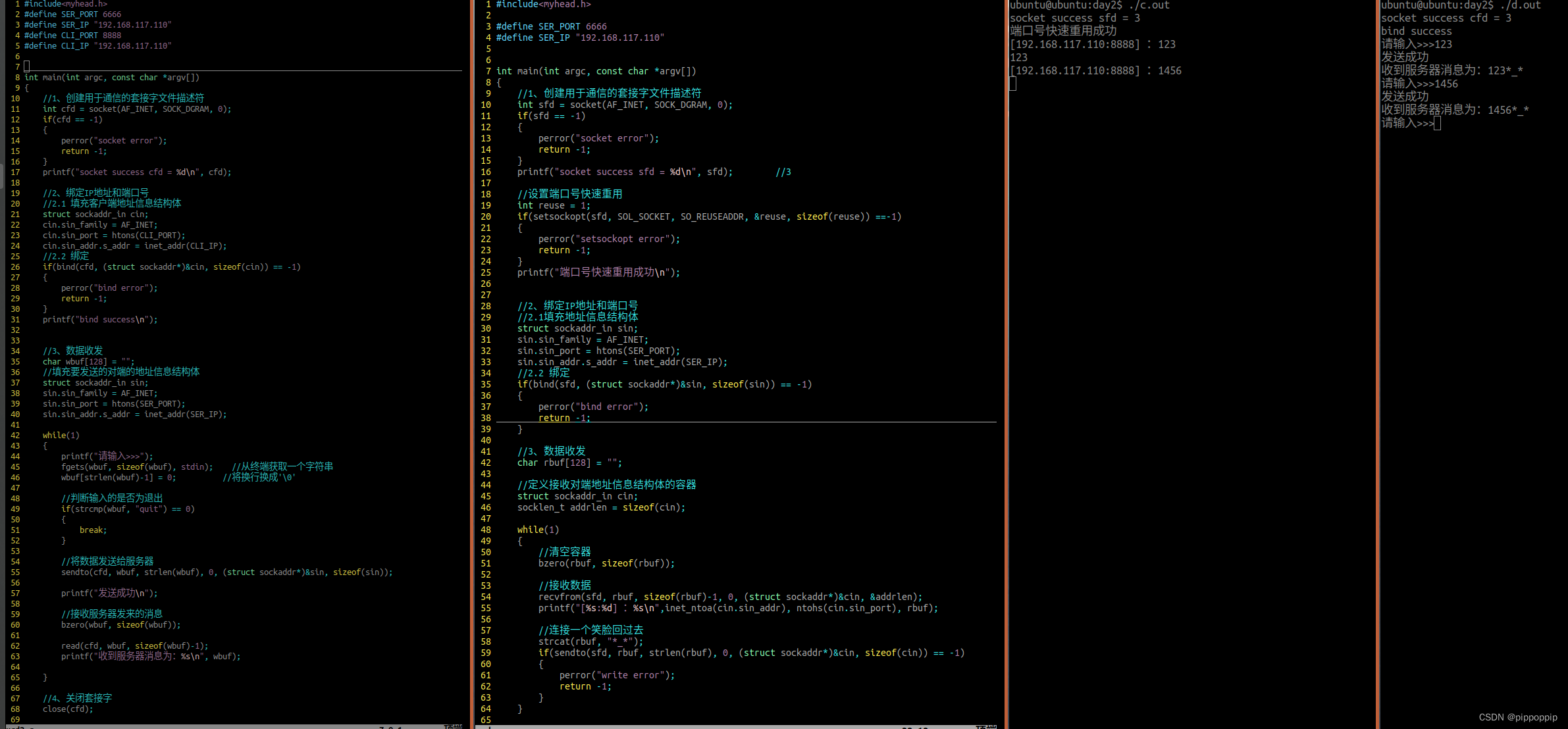The width and height of the screenshot is (1568, 729).
Task: Click 'while(1)' in left editor
Action: click(61, 436)
